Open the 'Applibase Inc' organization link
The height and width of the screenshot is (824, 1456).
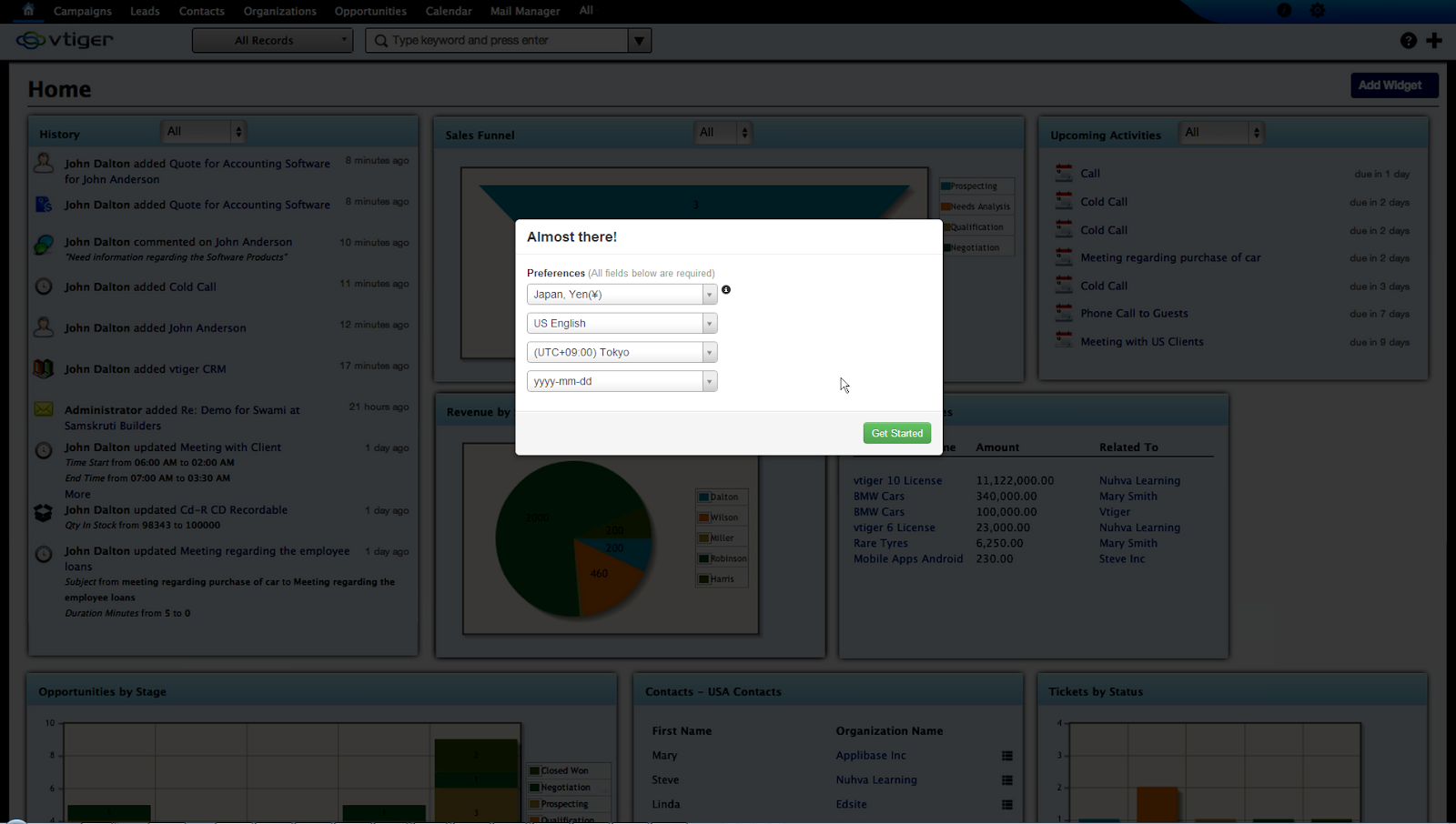[871, 755]
